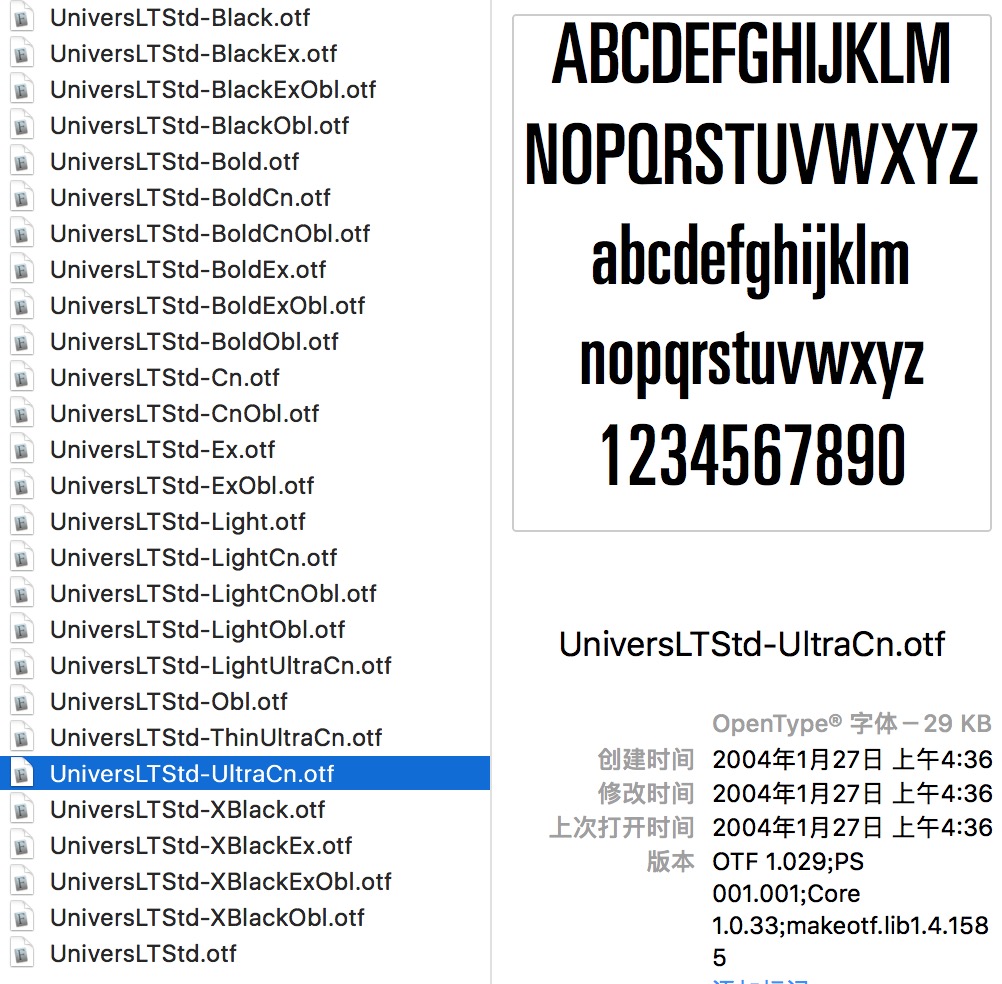The height and width of the screenshot is (984, 1002).
Task: Select UniversLTStd.otf file name
Action: (x=143, y=953)
